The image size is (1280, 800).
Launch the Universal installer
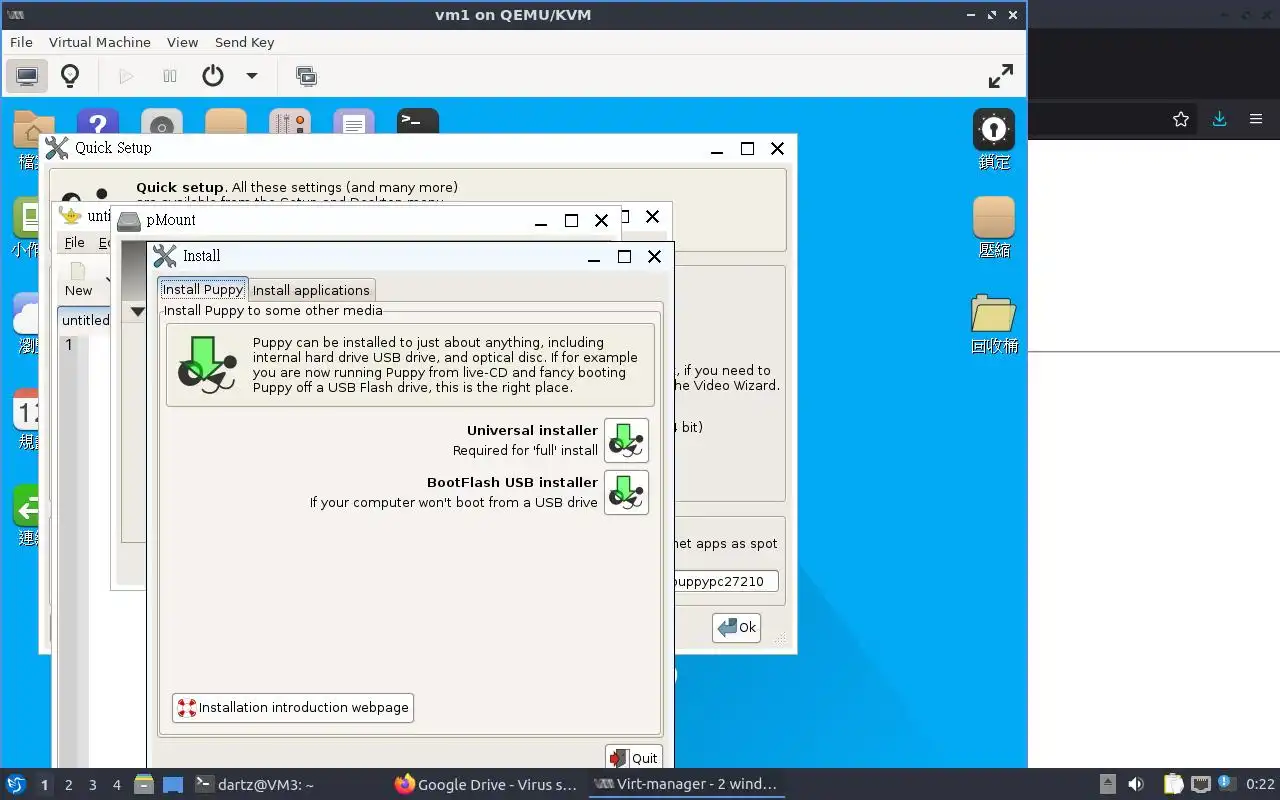pos(626,440)
